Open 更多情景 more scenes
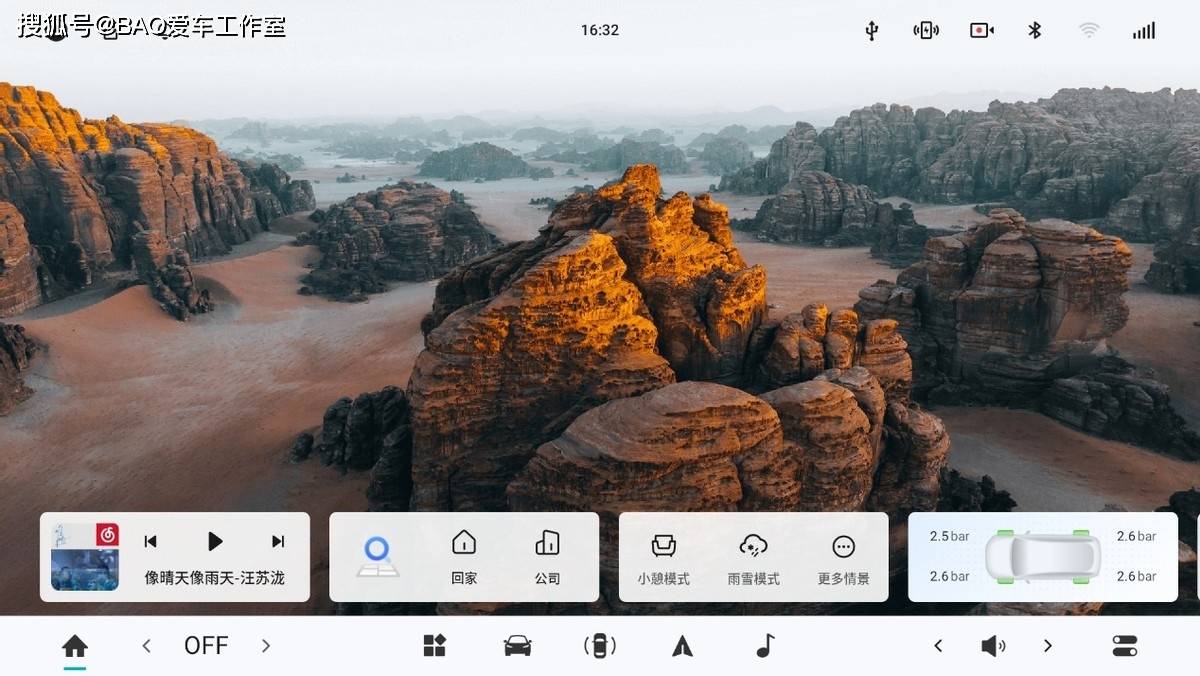Image resolution: width=1200 pixels, height=676 pixels. point(844,559)
